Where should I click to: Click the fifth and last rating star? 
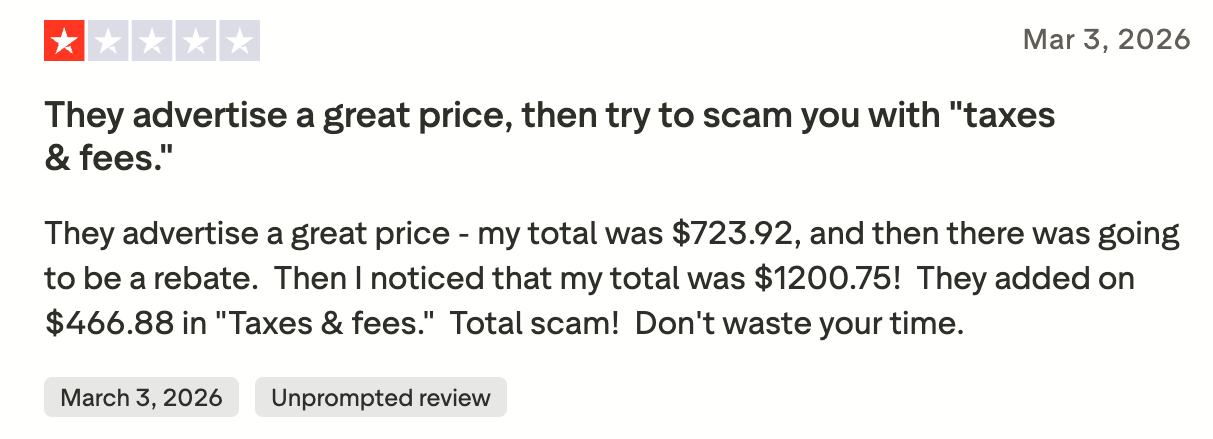[x=238, y=41]
